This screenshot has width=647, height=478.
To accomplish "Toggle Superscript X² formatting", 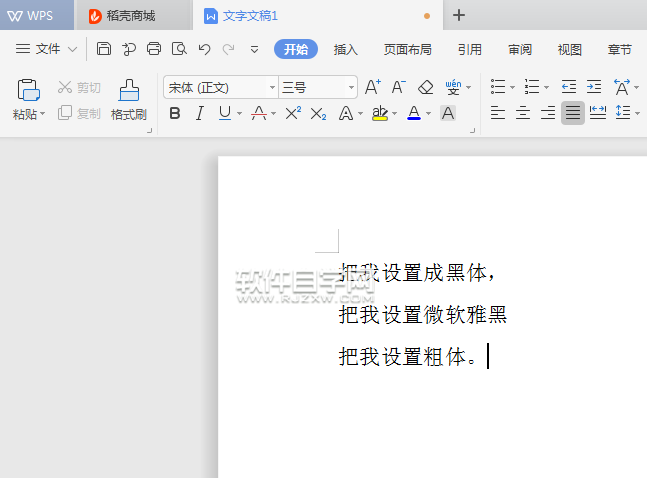I will 293,113.
